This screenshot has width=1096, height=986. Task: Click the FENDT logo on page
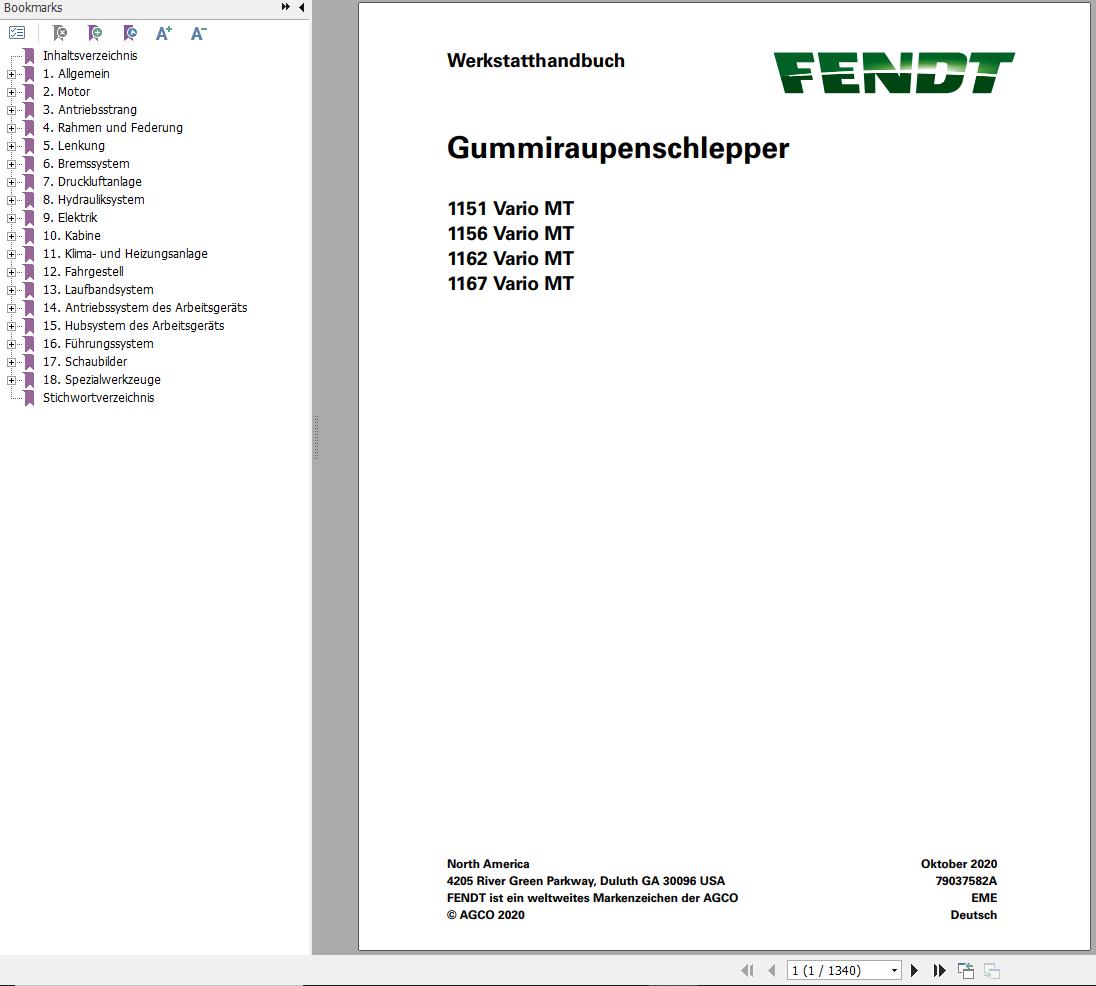coord(894,73)
